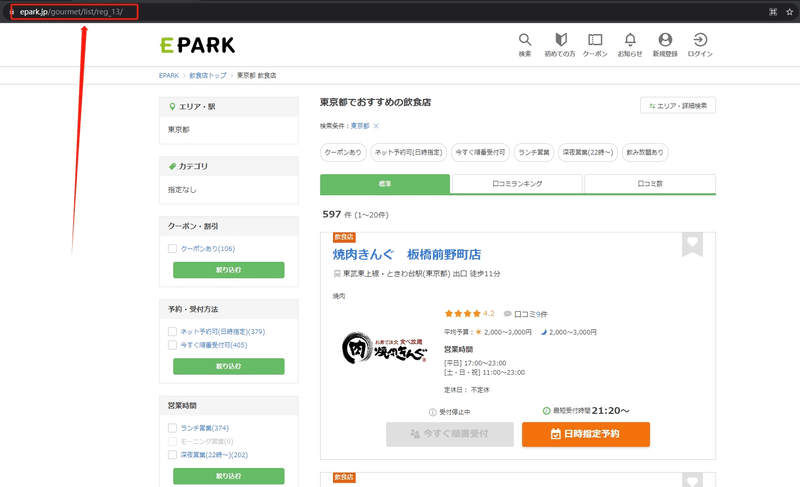Switch to the 口コミランキング tab
800x487 pixels.
pos(517,184)
